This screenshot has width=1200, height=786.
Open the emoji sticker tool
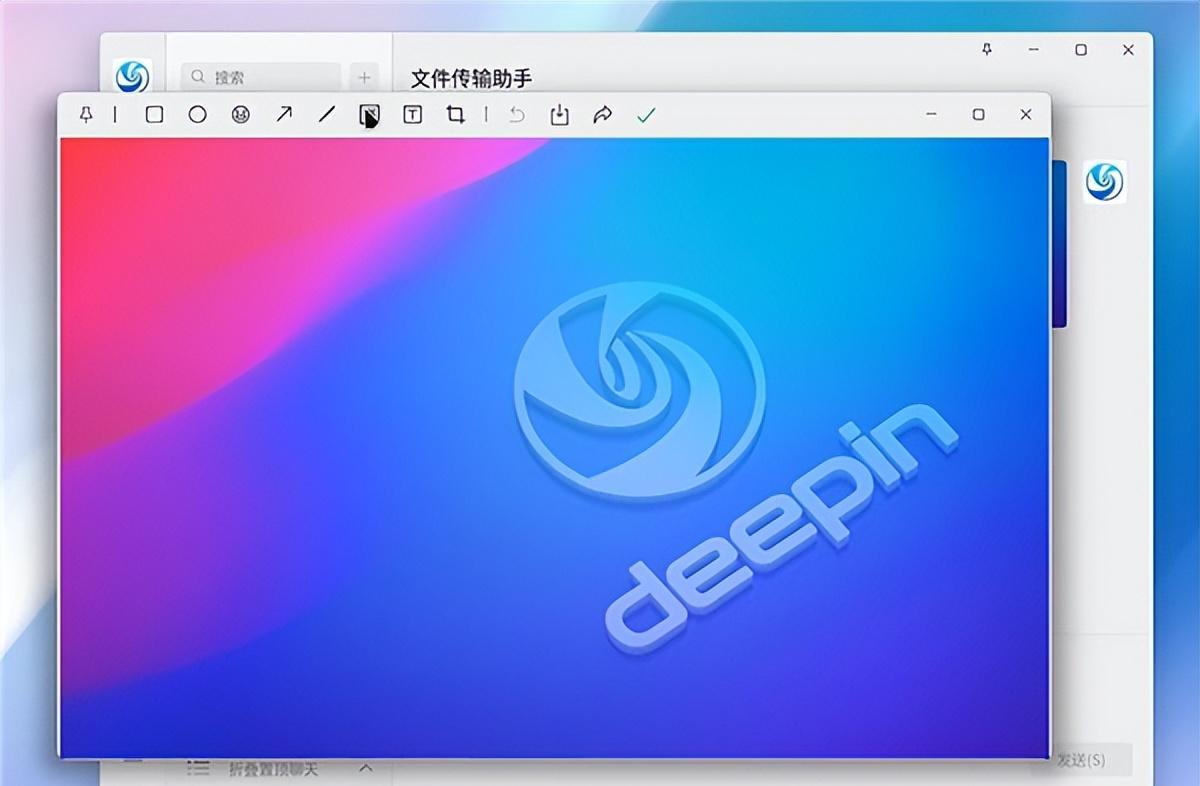(240, 115)
